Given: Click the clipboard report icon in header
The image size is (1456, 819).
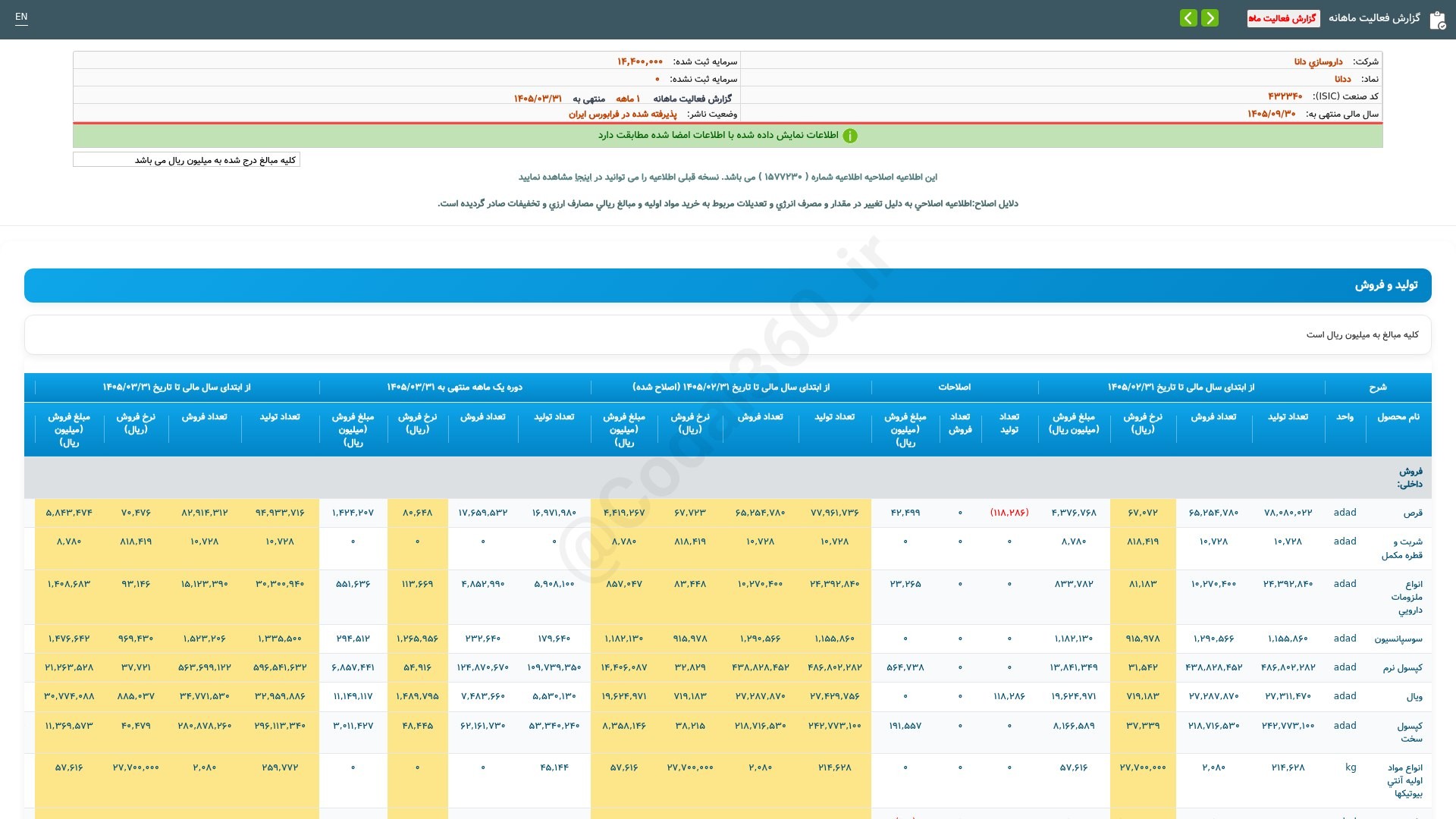Looking at the screenshot, I should coord(1438,20).
